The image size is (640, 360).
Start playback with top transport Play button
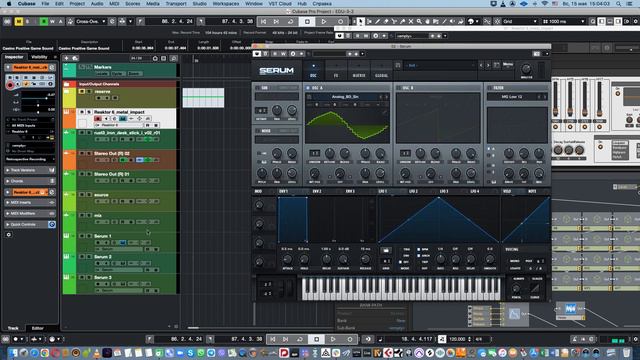[324, 21]
